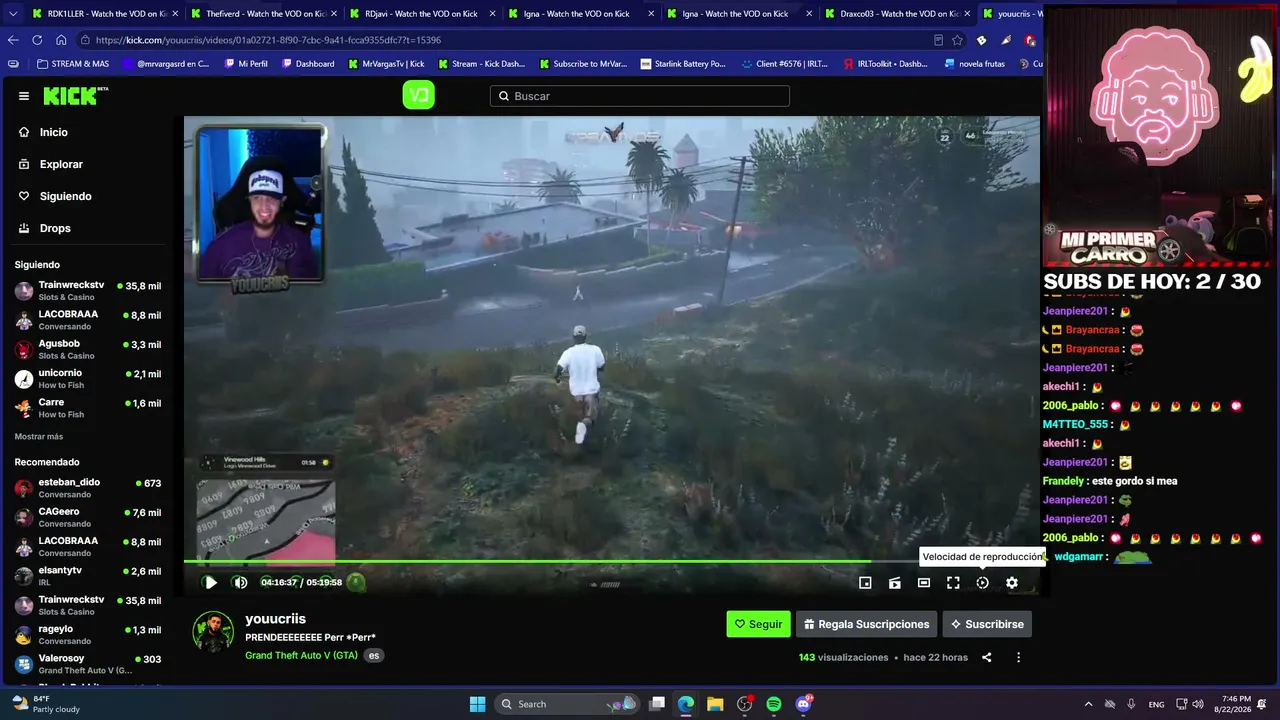Open File Explorer from taskbar
Viewport: 1280px width, 720px height.
715,704
